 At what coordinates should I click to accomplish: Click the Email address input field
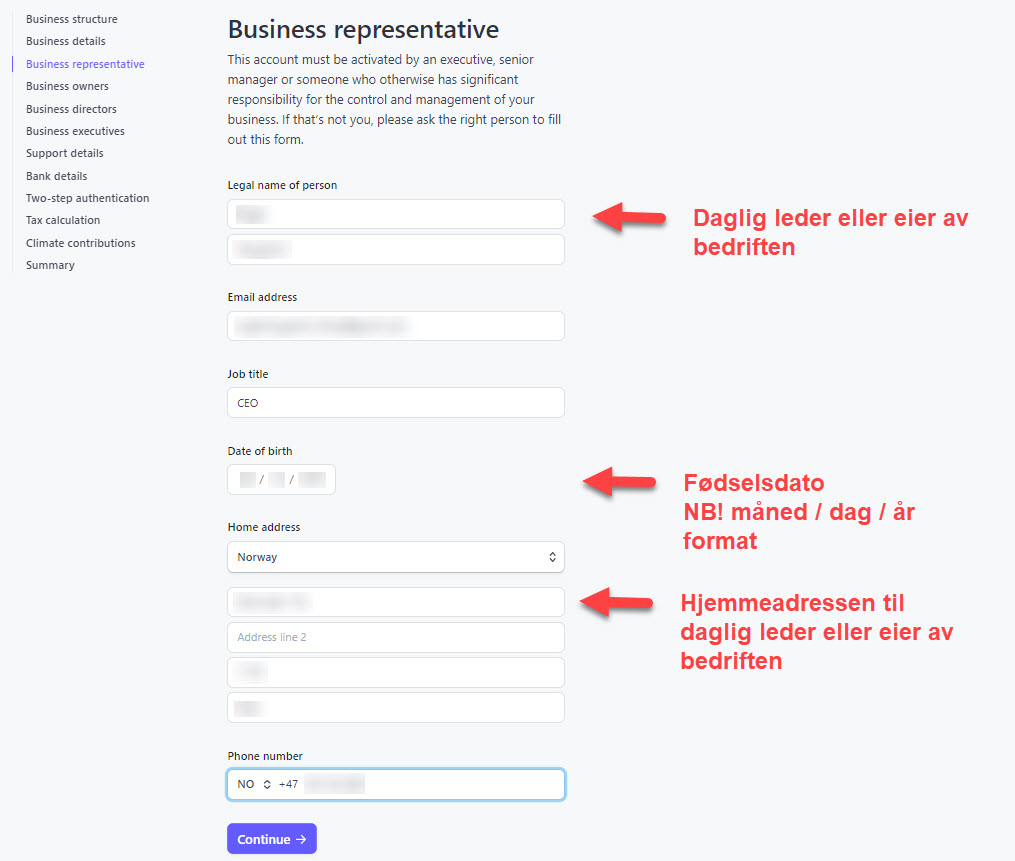[396, 326]
